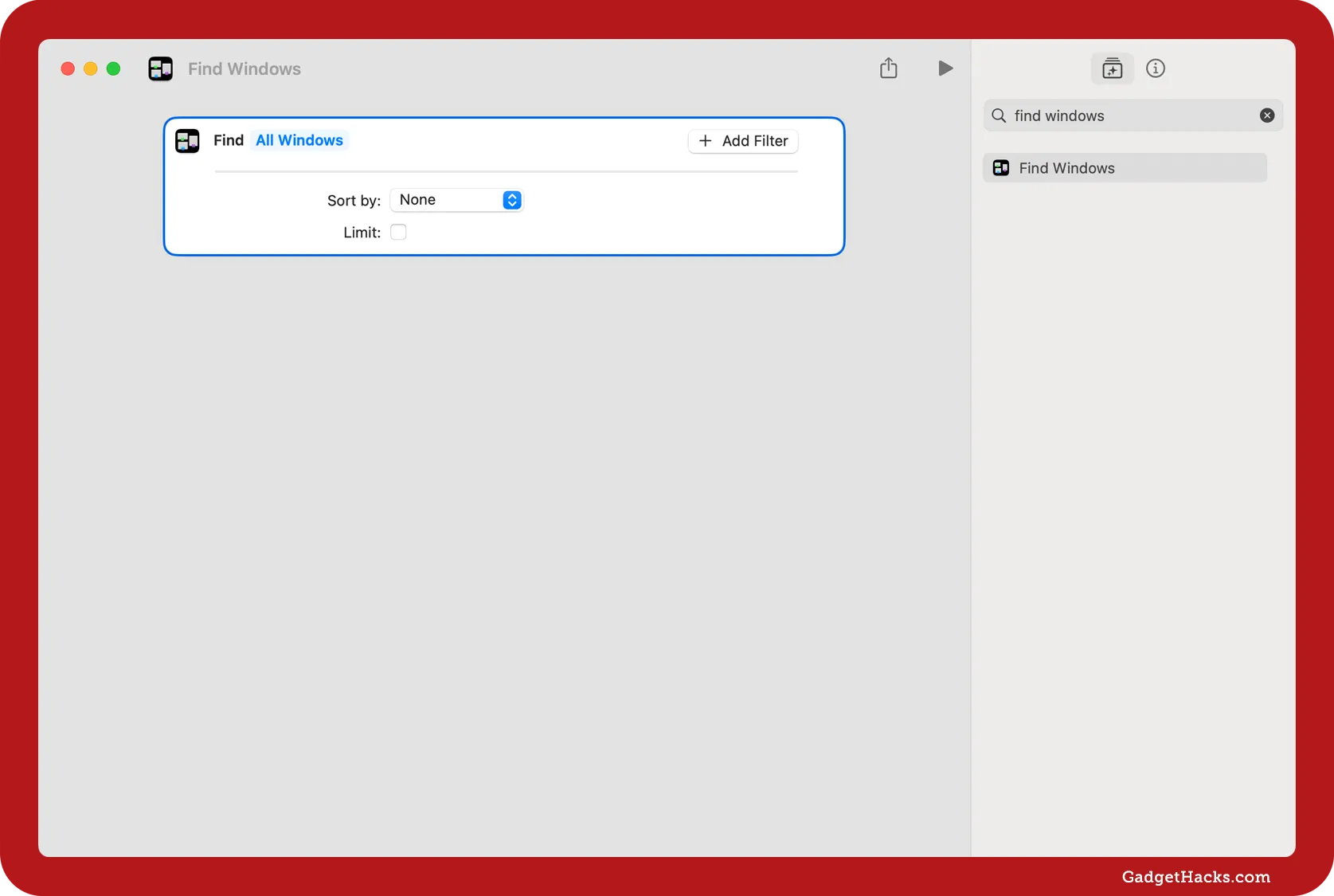Click the Find Windows result icon

[x=1001, y=168]
